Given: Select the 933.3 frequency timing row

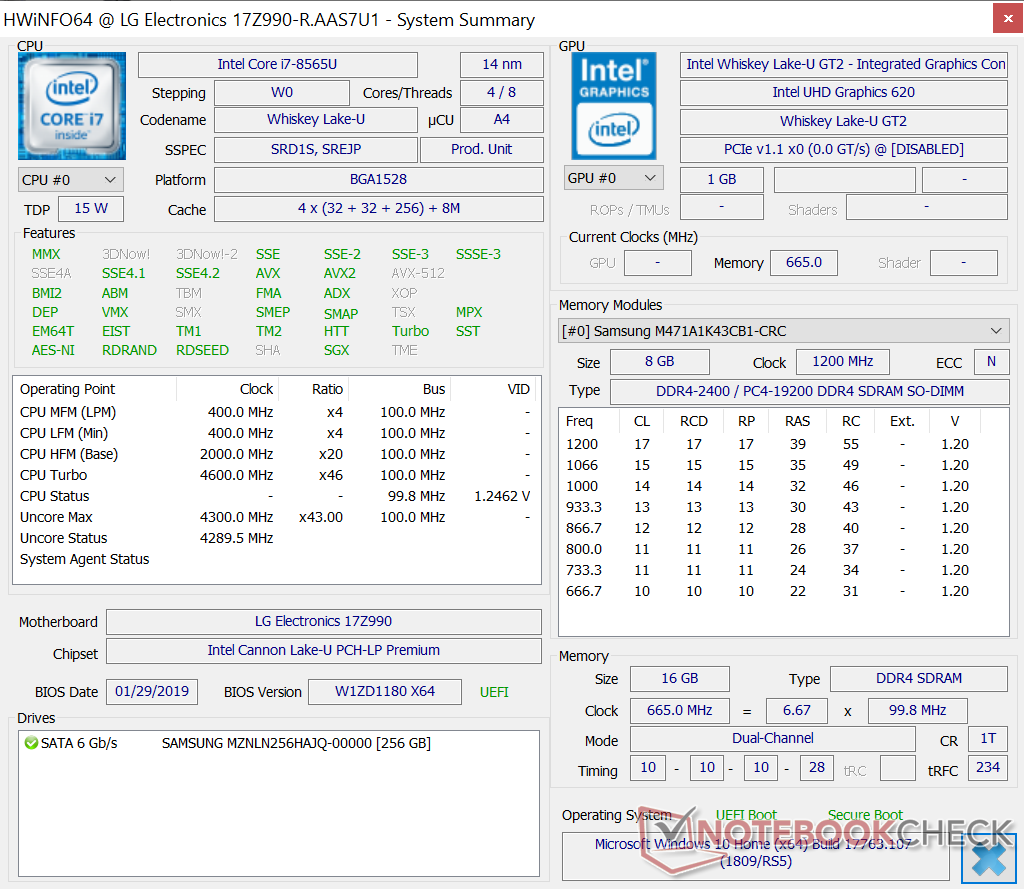Looking at the screenshot, I should [784, 507].
